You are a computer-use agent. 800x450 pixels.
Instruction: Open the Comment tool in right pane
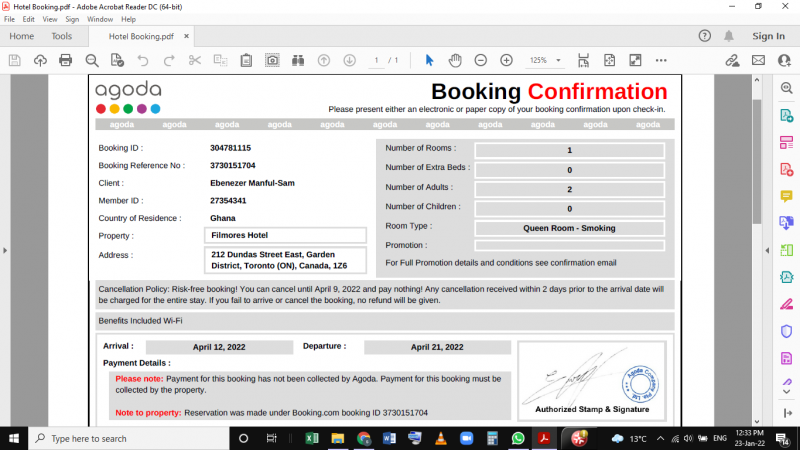(786, 196)
